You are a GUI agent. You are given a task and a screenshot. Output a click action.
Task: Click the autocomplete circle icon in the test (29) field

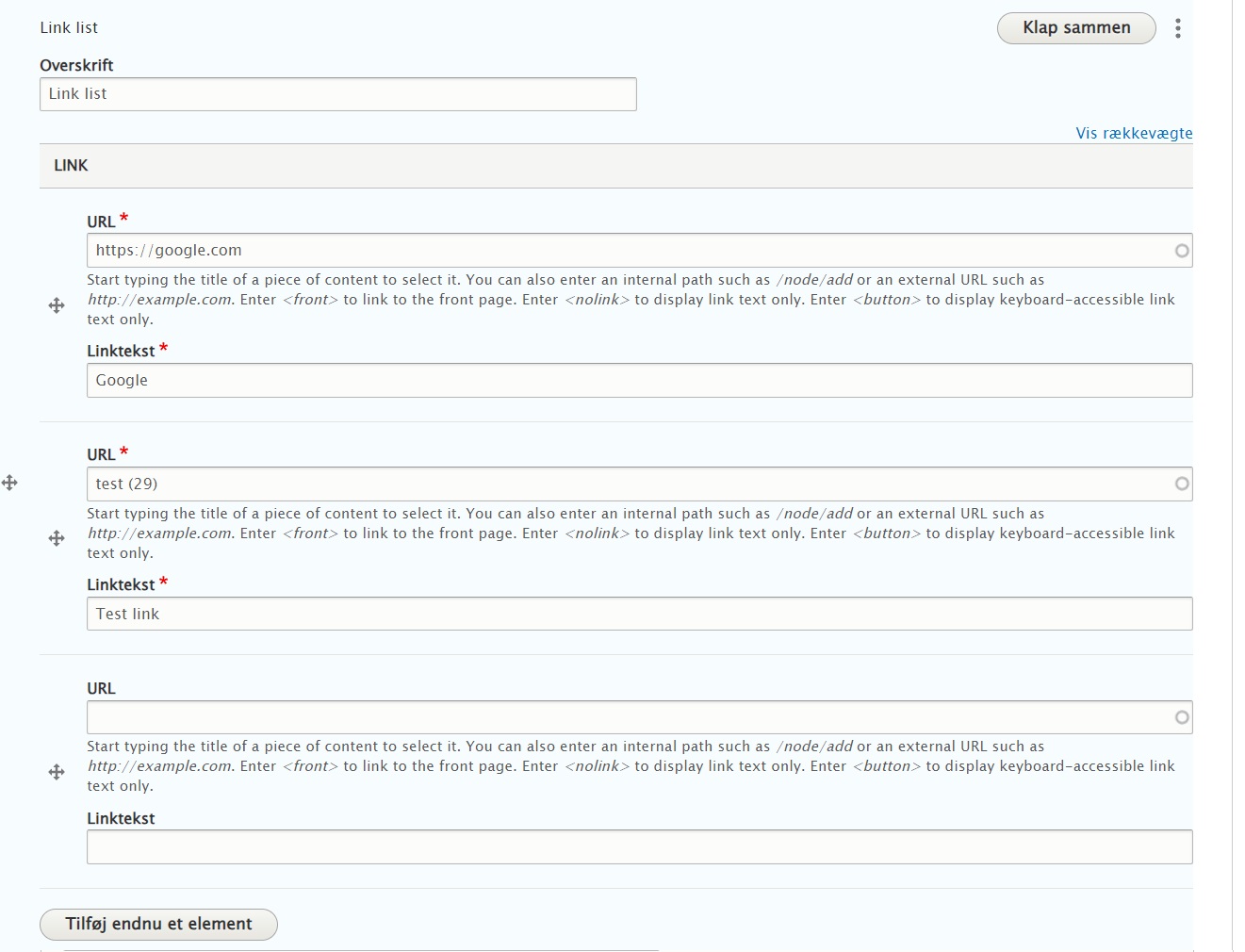(1181, 484)
